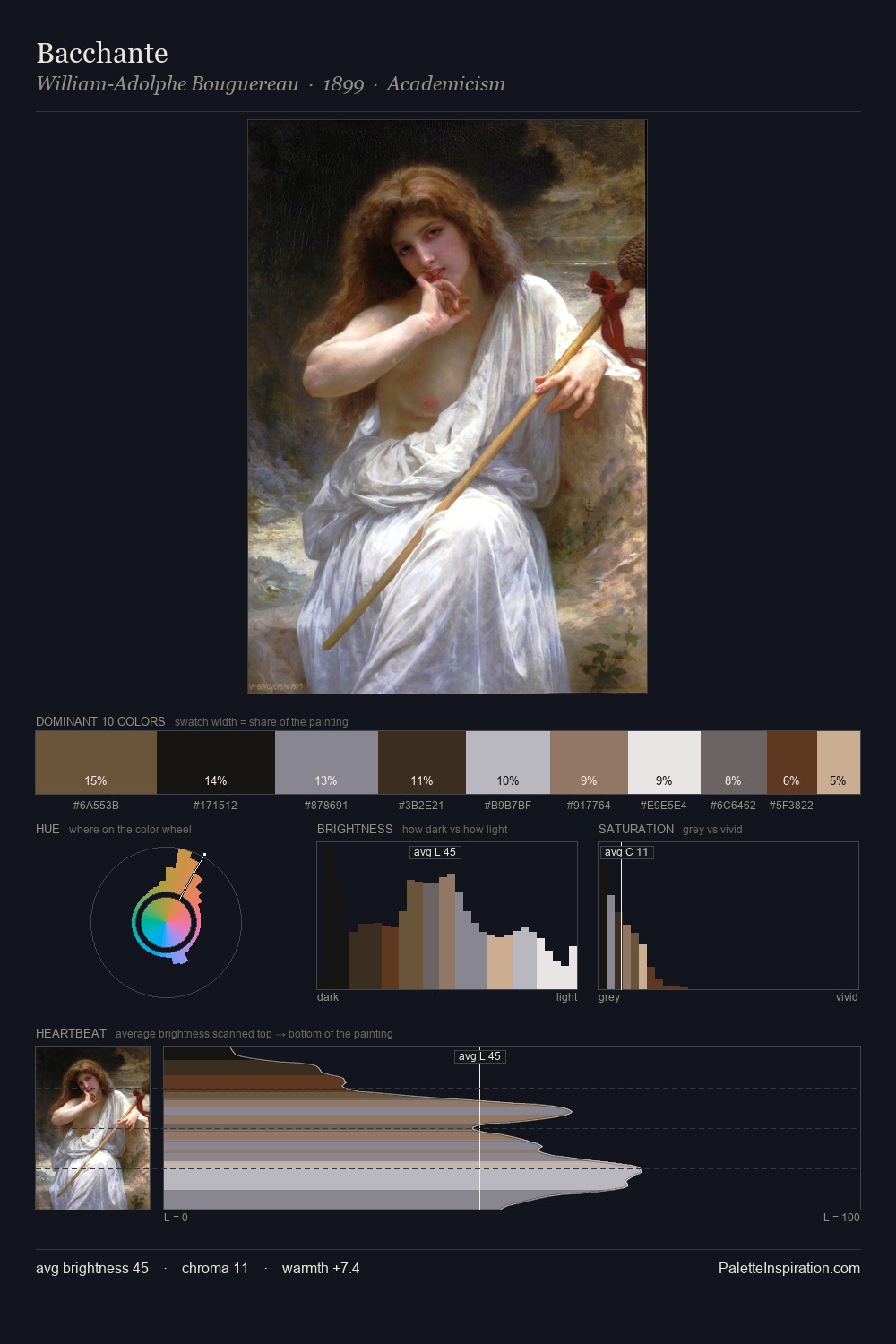Pick the grey-violet #878691 swatch at 13%

click(x=326, y=762)
